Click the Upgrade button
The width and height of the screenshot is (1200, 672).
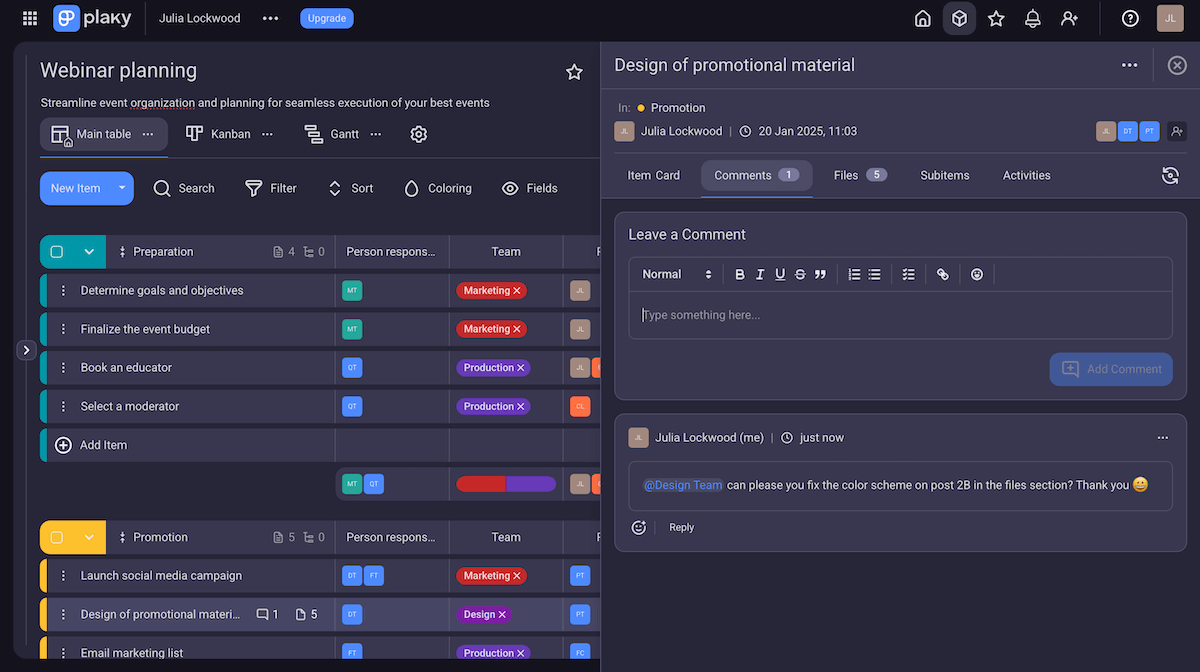tap(326, 18)
